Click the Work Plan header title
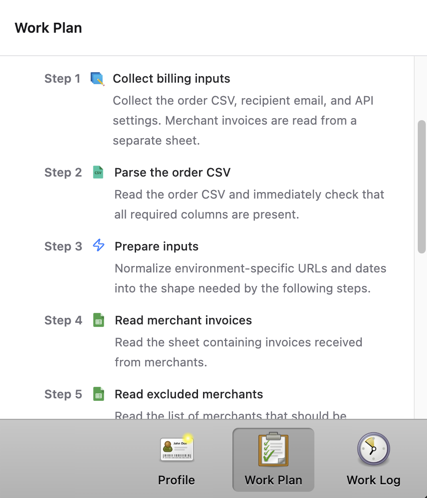 pyautogui.click(x=48, y=28)
